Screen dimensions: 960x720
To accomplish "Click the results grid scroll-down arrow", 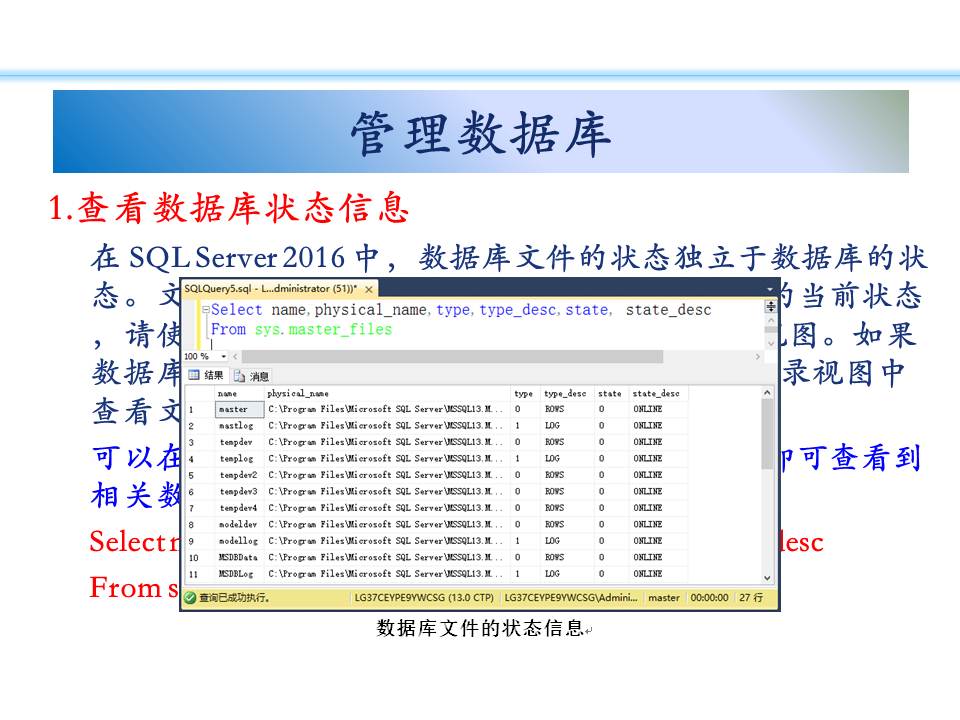I will click(767, 577).
